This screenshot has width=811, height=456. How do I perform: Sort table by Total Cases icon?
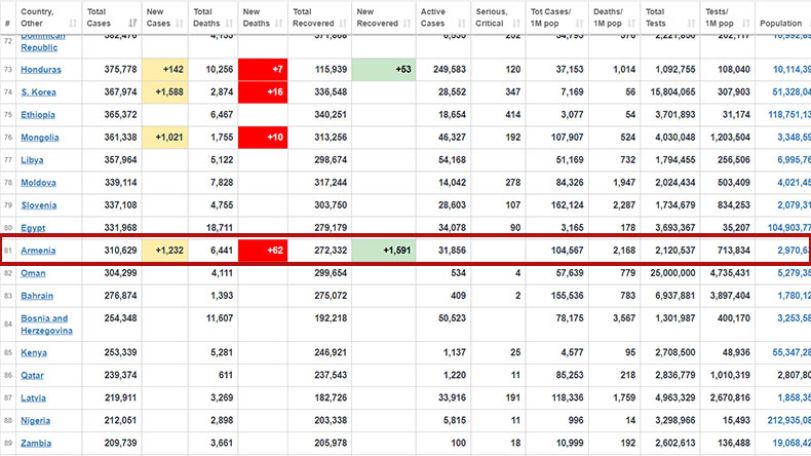133,23
